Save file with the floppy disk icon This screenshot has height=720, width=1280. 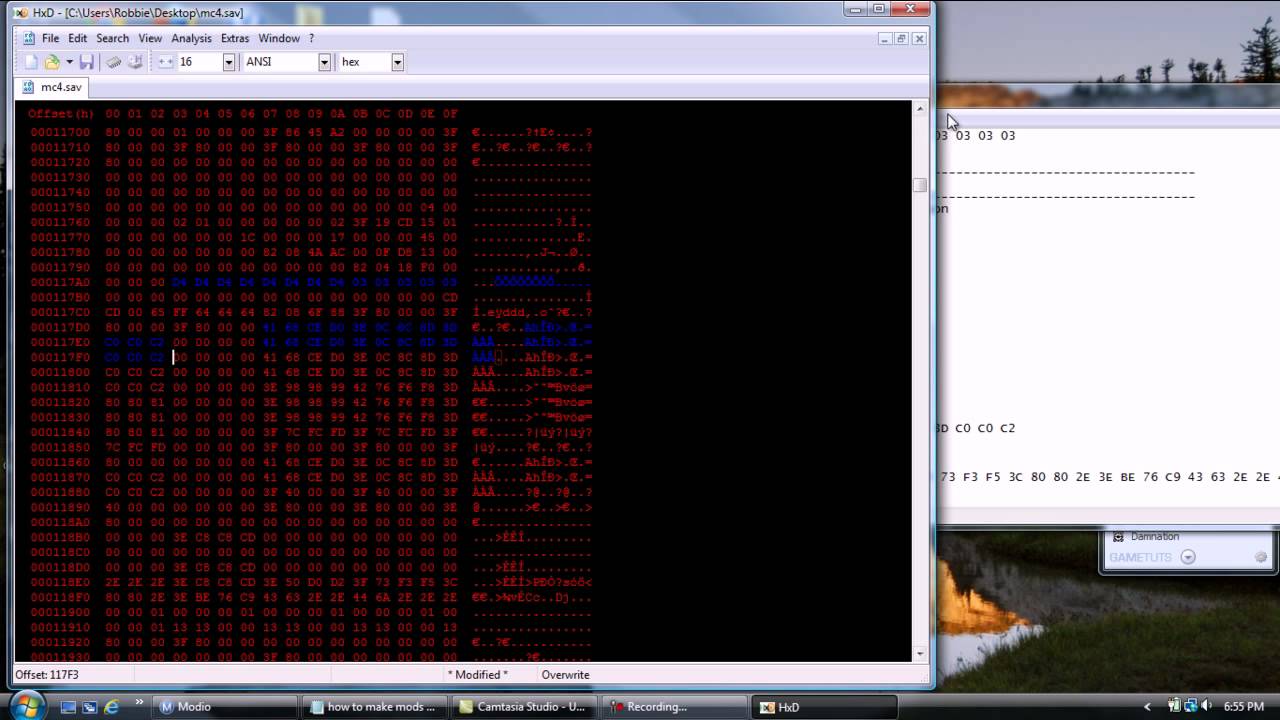point(87,62)
